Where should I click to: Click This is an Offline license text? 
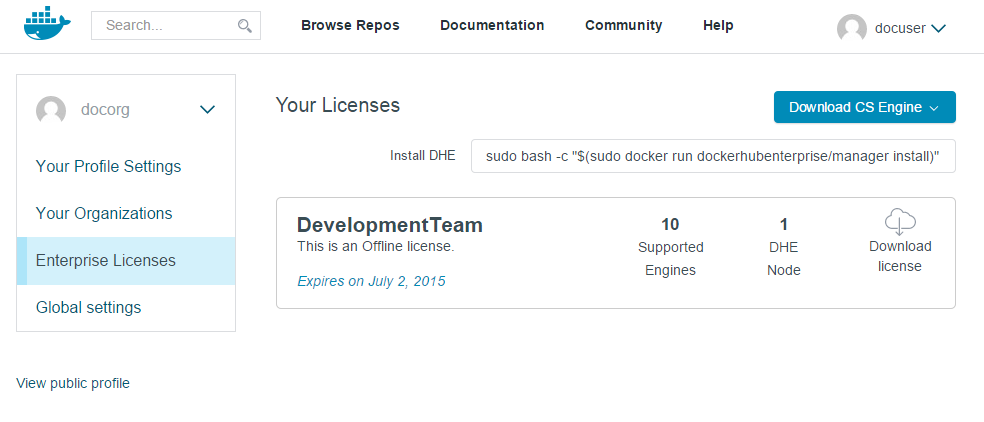375,246
